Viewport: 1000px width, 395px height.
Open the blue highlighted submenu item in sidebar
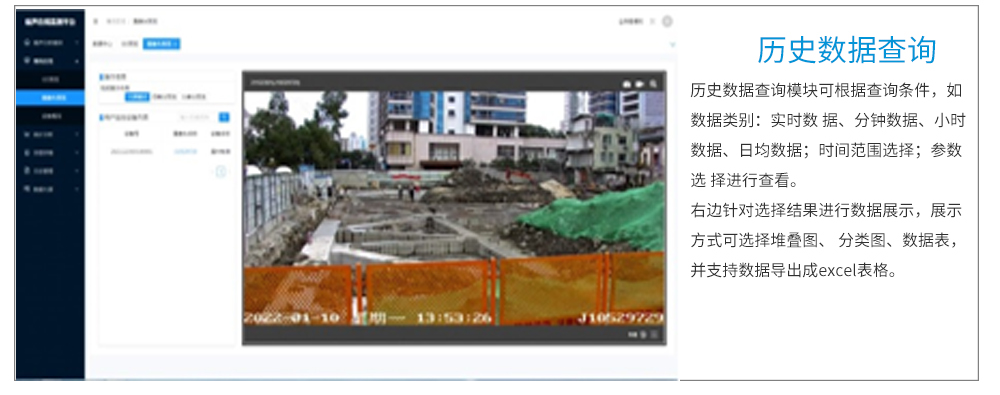[50, 98]
